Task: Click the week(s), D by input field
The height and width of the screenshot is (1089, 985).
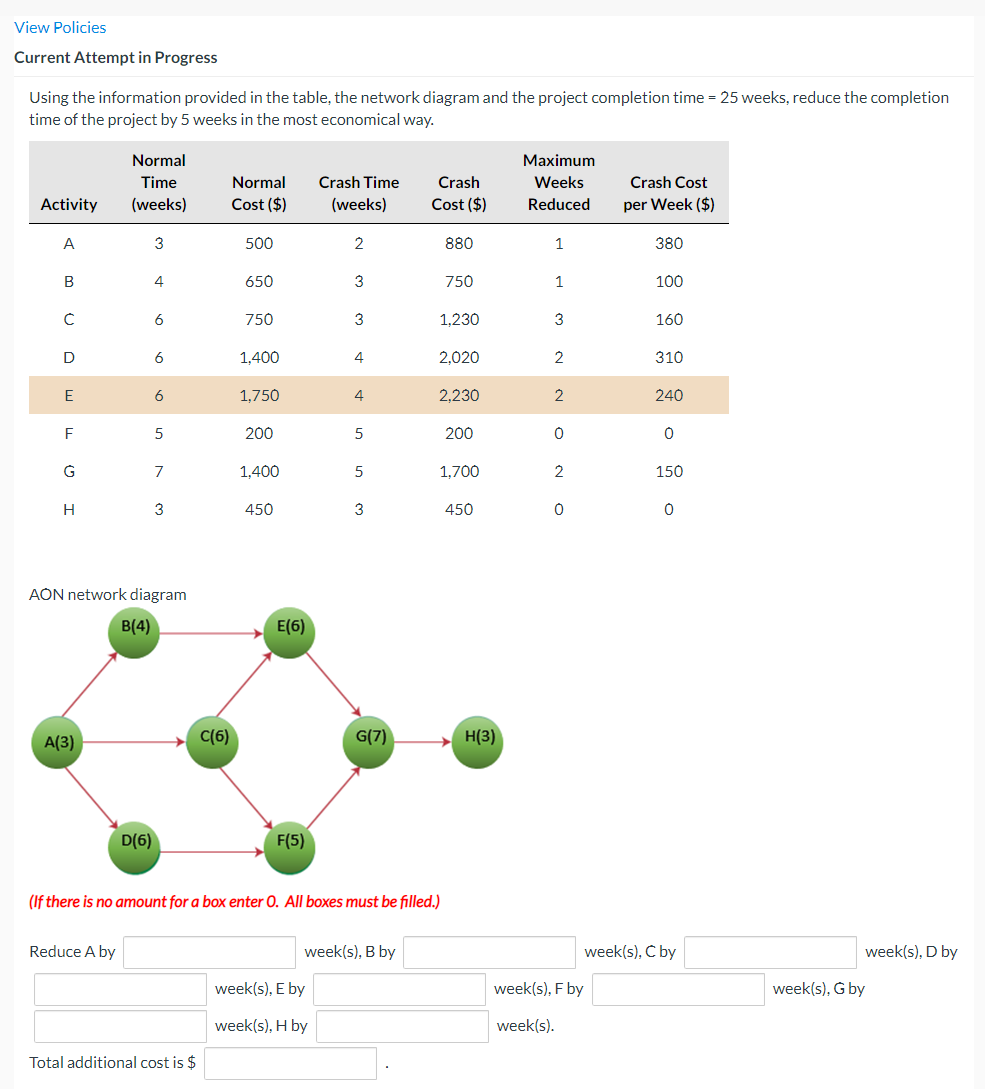Action: (x=120, y=989)
